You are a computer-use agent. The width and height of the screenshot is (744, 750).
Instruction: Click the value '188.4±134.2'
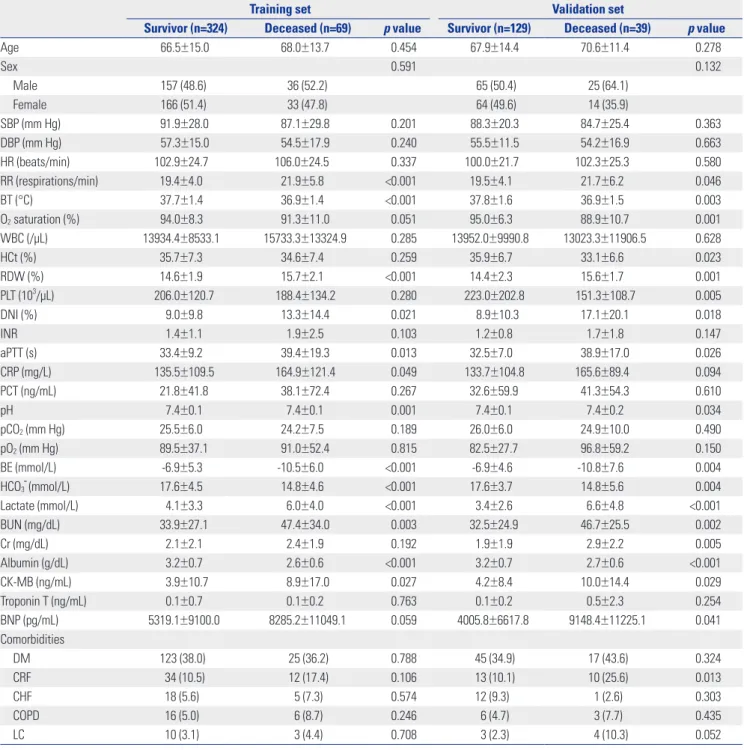coord(305,296)
